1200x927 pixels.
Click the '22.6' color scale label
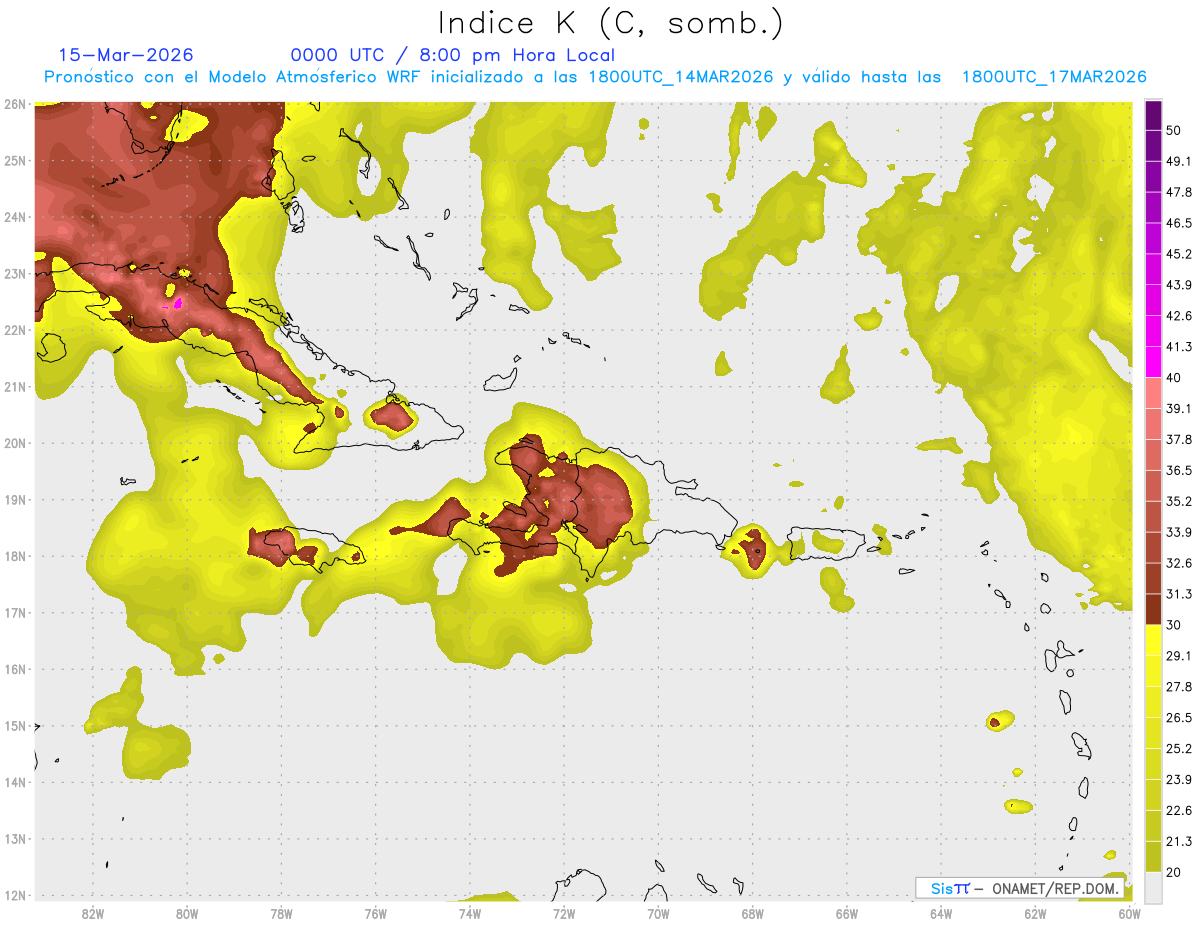[x=1179, y=810]
